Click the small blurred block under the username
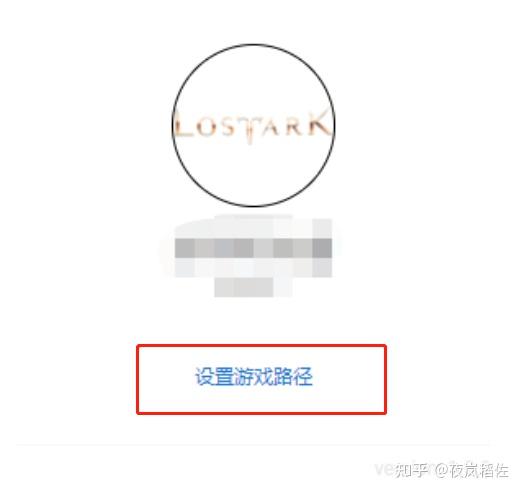 [253, 287]
